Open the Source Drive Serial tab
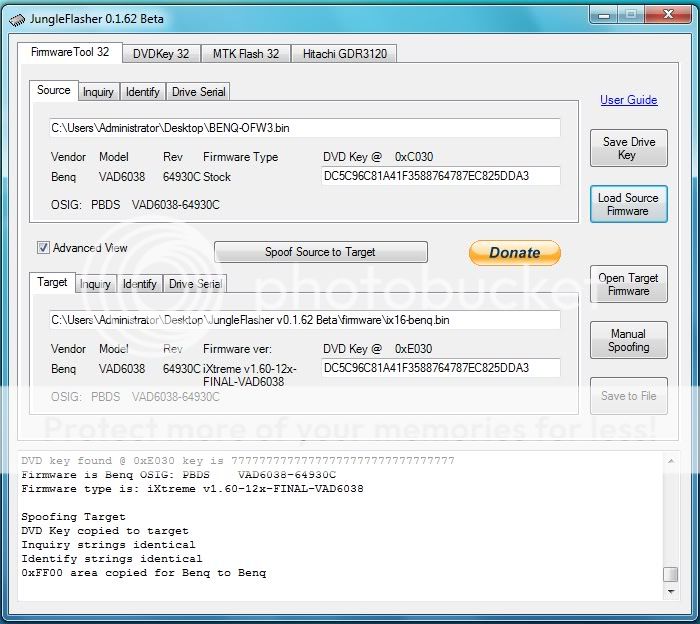The image size is (700, 624). (x=199, y=92)
